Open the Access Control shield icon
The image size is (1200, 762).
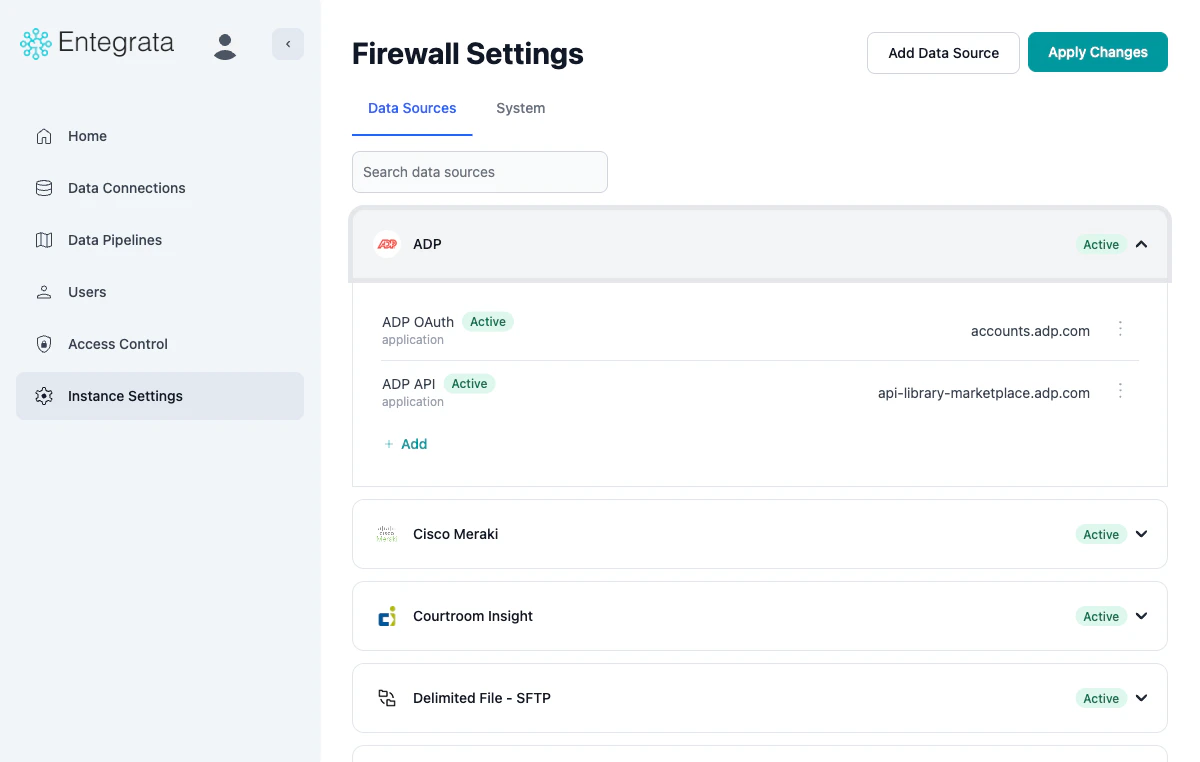click(42, 344)
